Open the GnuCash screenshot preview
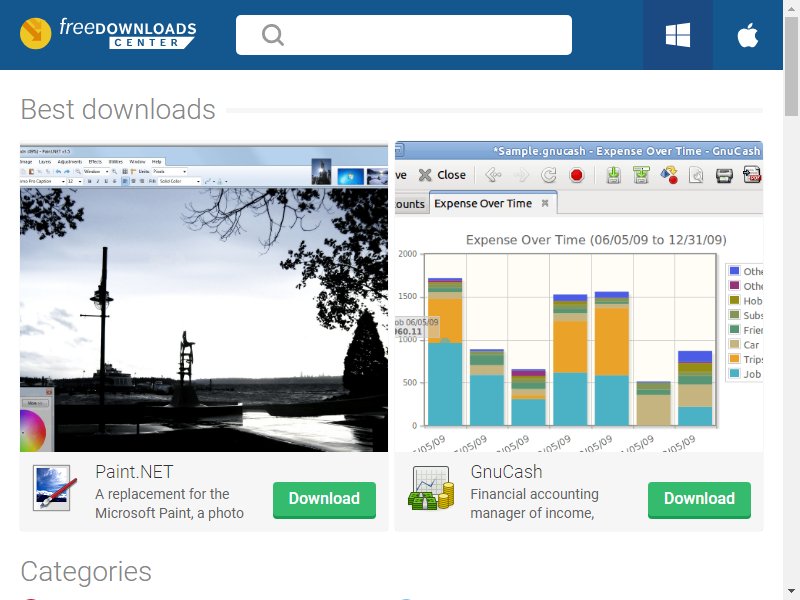The image size is (800, 600). [x=579, y=296]
